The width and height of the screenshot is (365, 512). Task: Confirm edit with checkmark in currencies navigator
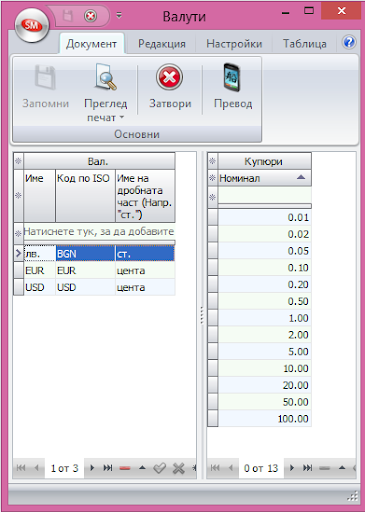(159, 468)
